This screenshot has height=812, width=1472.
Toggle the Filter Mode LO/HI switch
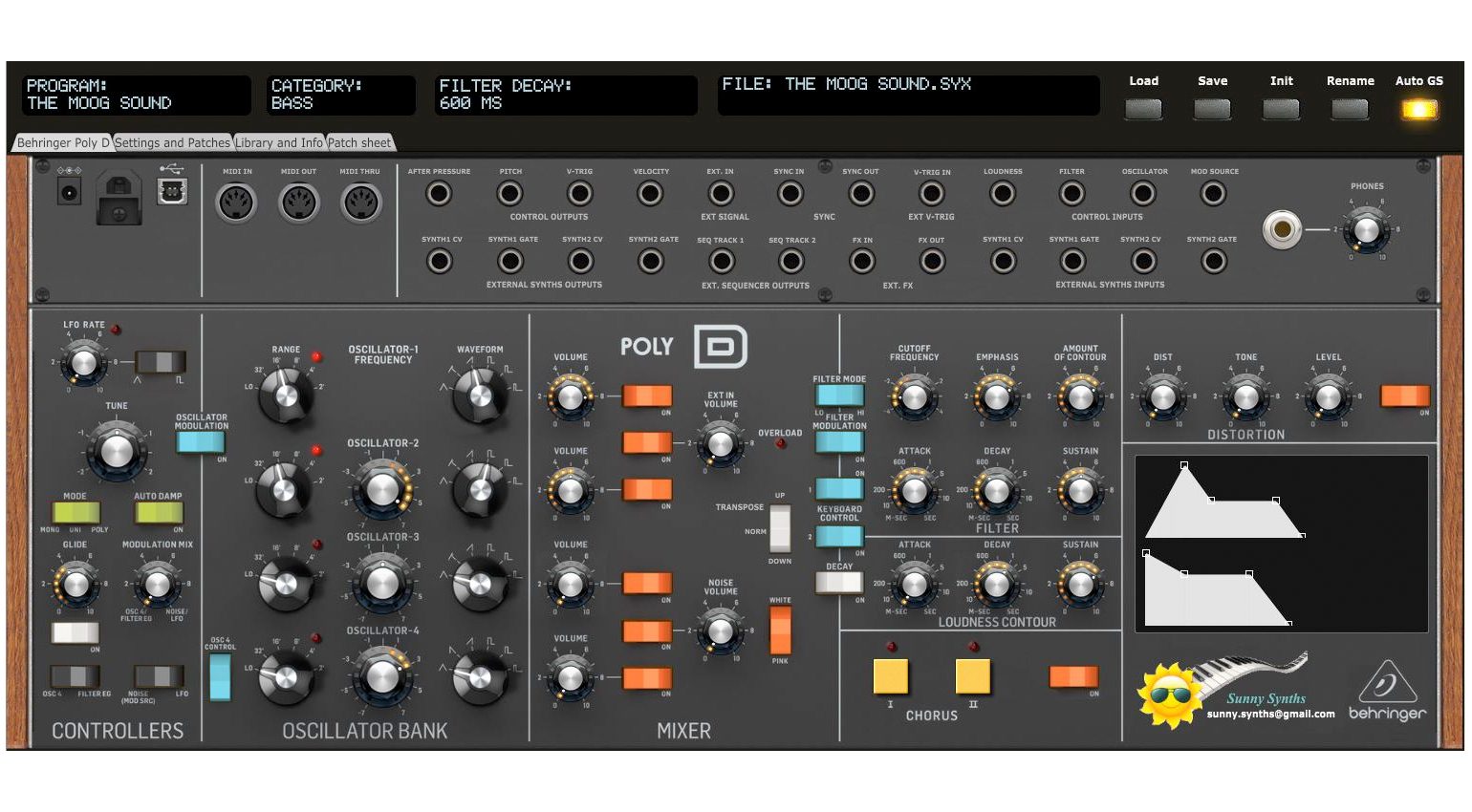click(840, 395)
